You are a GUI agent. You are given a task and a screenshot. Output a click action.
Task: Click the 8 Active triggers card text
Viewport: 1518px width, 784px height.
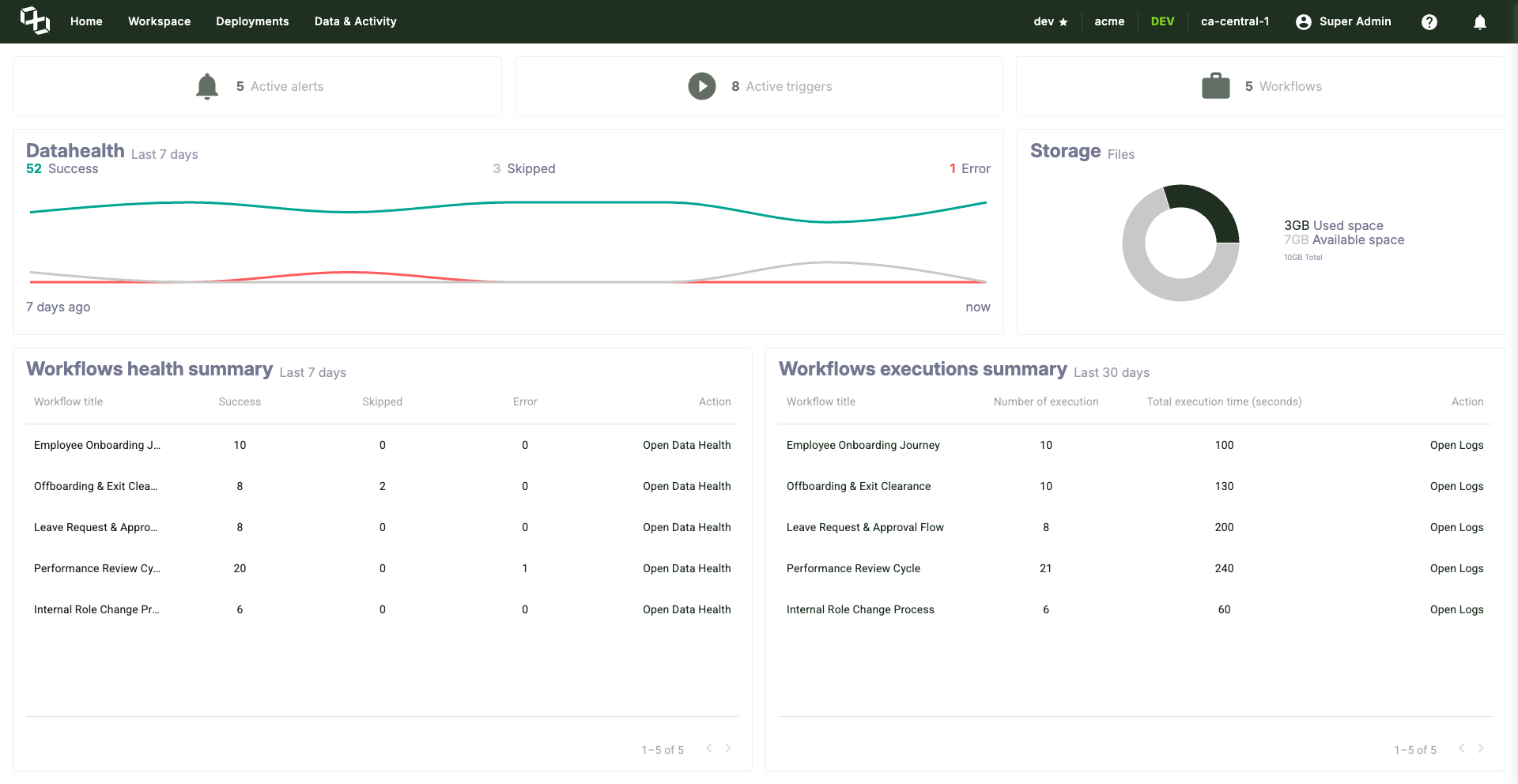coord(782,86)
